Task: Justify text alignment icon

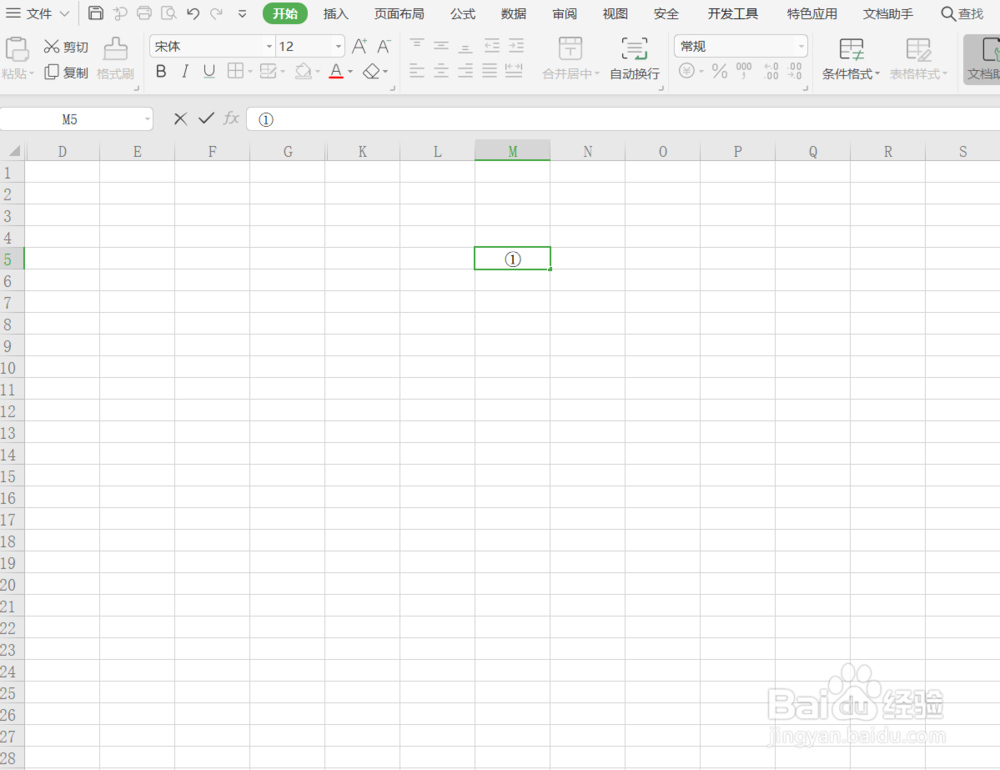Action: (490, 71)
